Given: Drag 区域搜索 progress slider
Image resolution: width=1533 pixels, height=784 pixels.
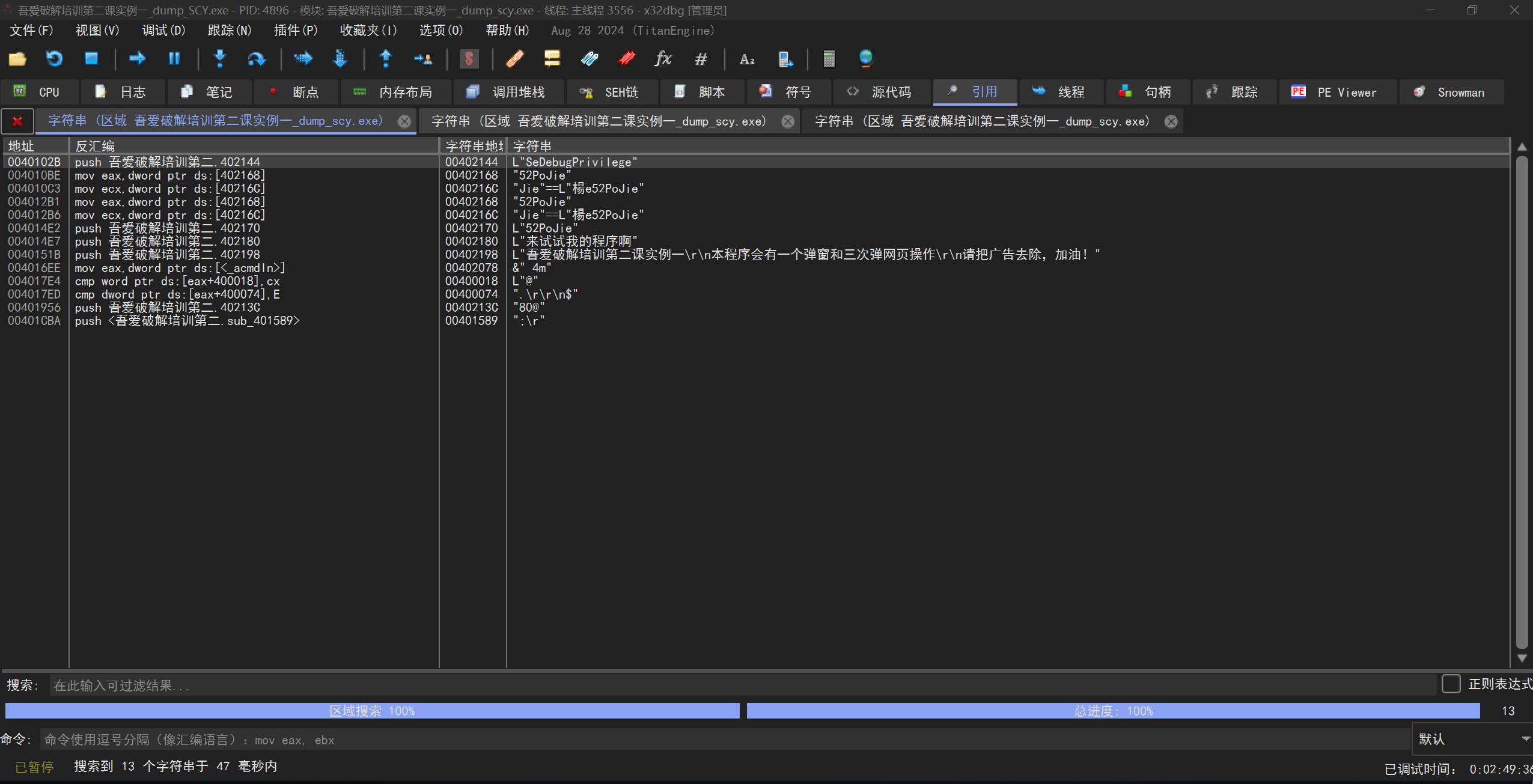Looking at the screenshot, I should tap(371, 711).
